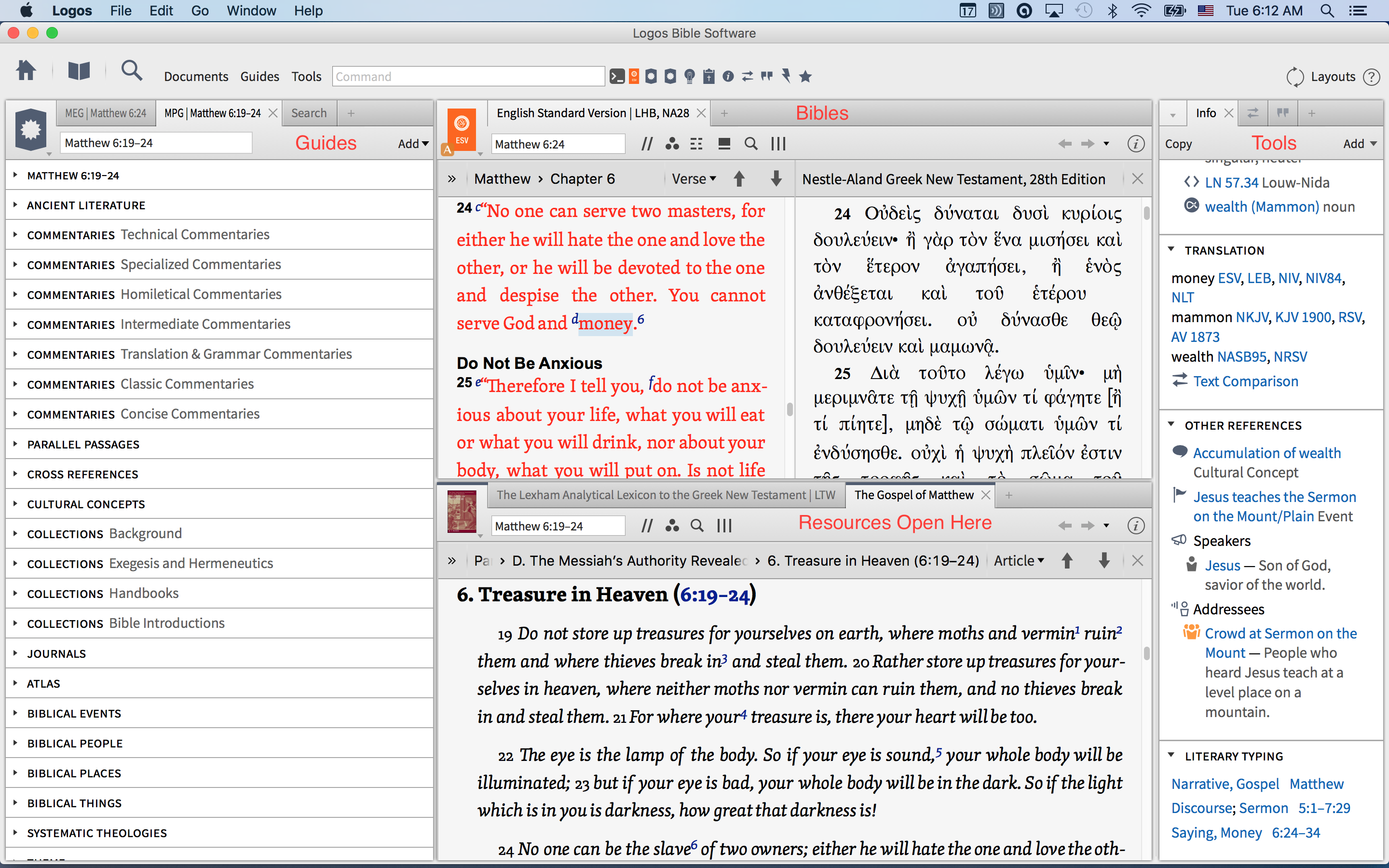Open Text Comparison tab icon in Tools panel
This screenshot has width=1389, height=868.
(x=1253, y=113)
